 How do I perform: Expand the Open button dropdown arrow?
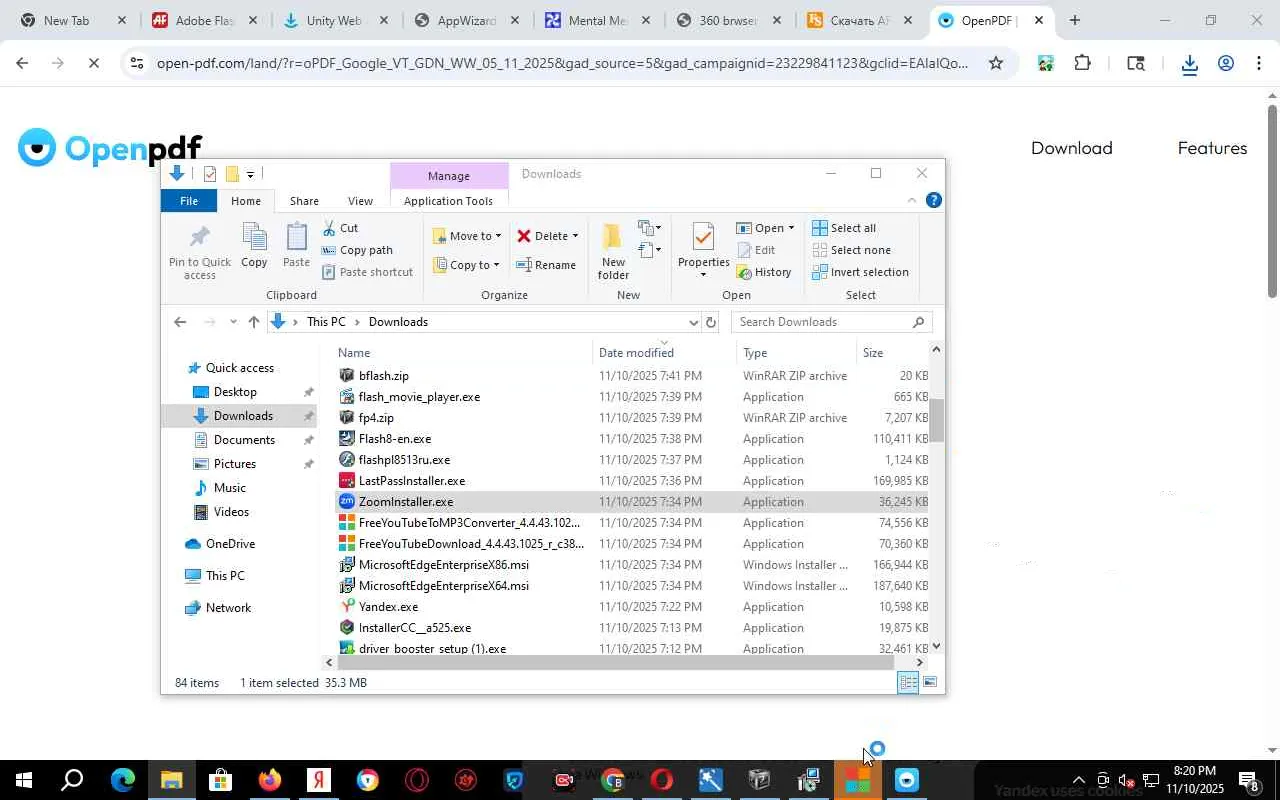click(791, 228)
